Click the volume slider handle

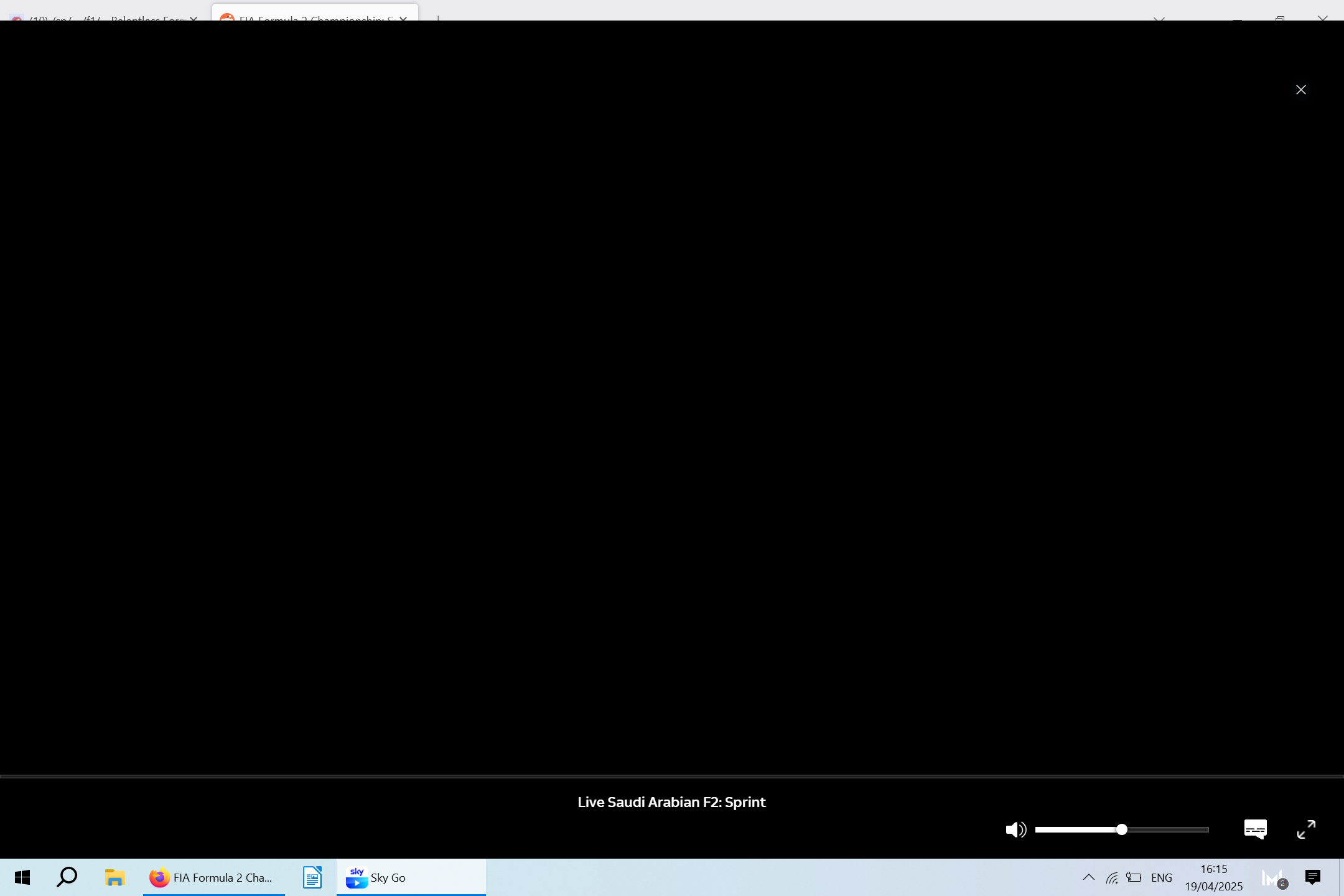click(x=1121, y=829)
